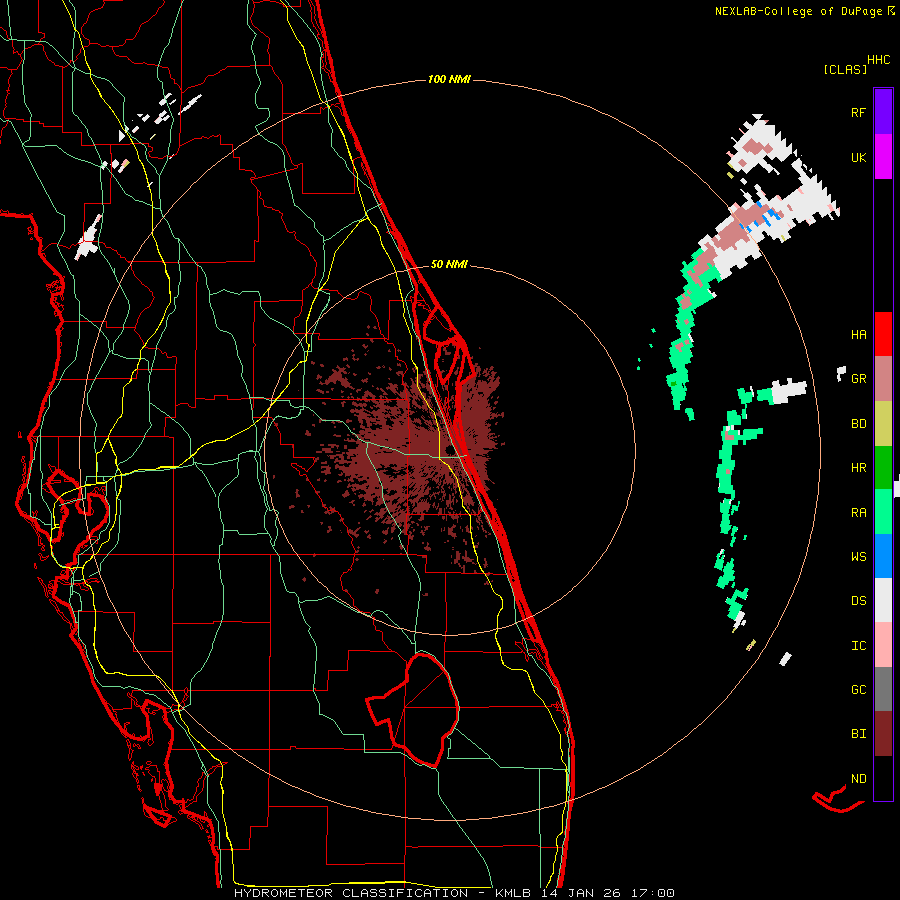Click the '[CLAS]' units label
Screen dimensions: 900x900
click(x=845, y=69)
